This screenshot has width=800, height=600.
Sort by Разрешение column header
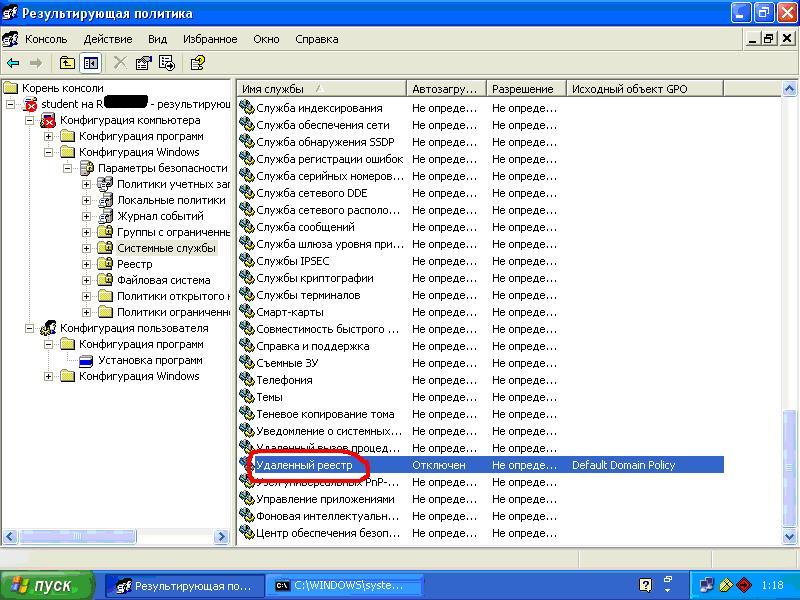(526, 89)
